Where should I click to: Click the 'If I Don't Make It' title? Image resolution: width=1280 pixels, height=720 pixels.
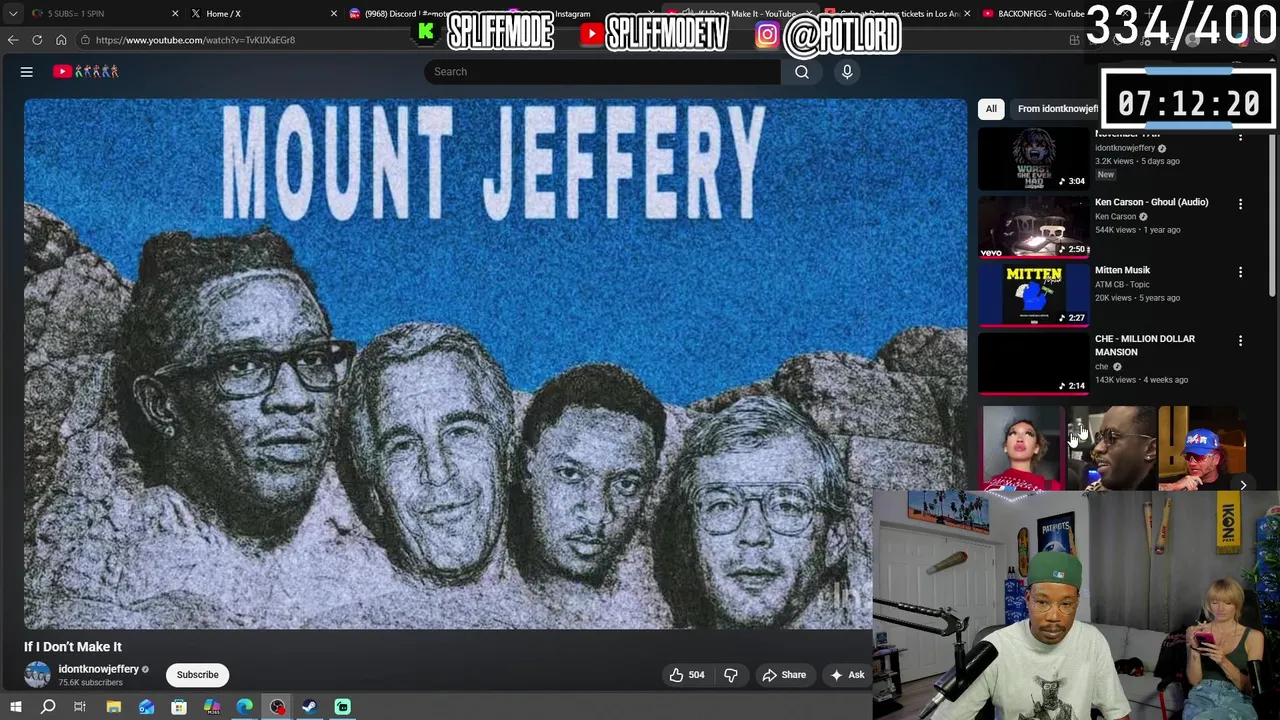[x=73, y=647]
